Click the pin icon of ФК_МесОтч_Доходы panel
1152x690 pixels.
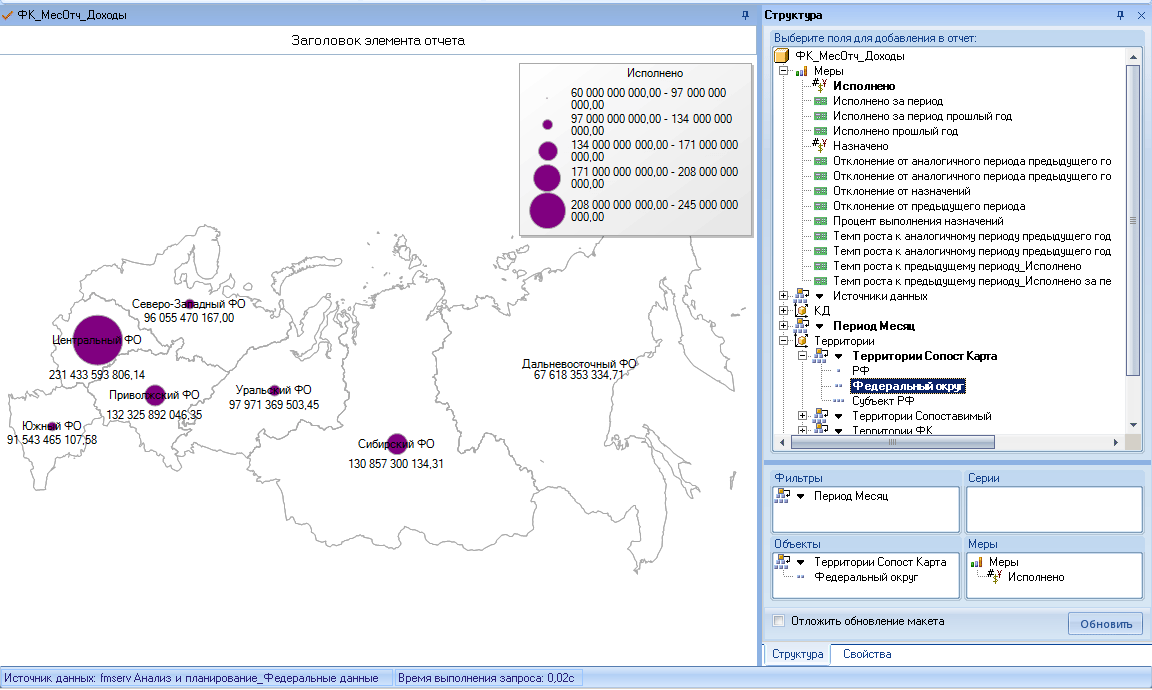(745, 15)
